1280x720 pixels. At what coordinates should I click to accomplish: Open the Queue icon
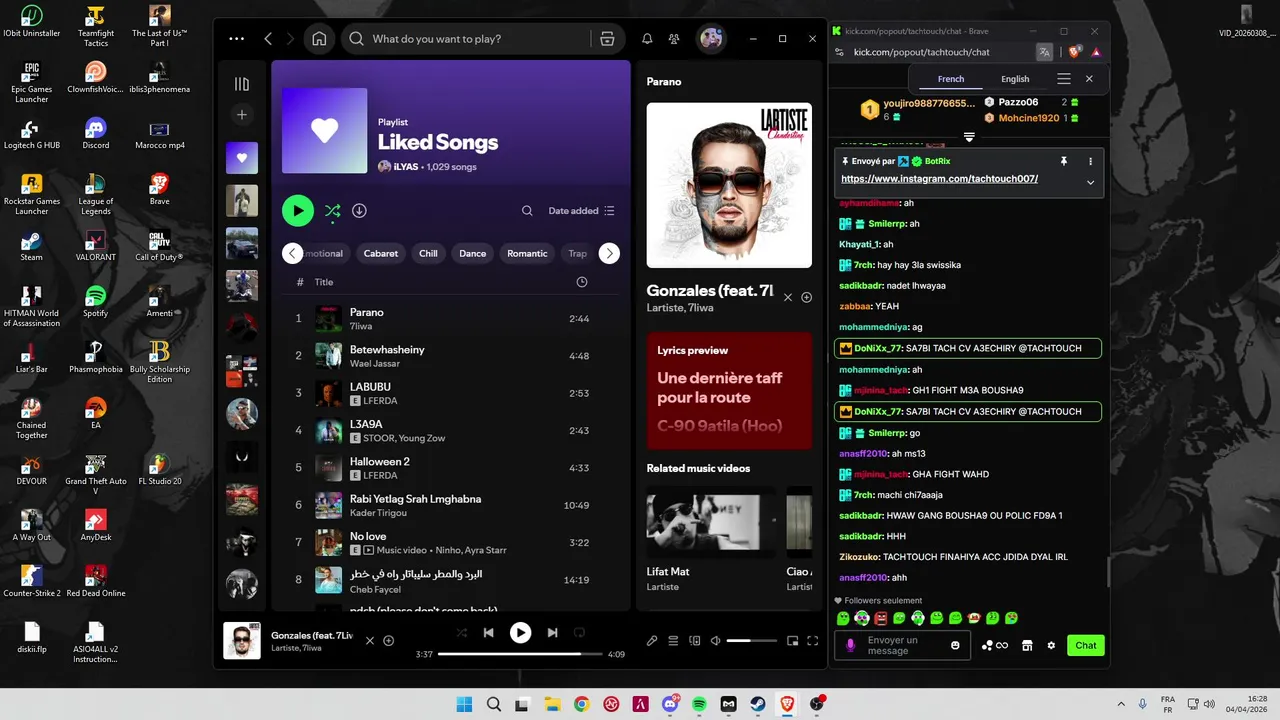click(x=673, y=641)
